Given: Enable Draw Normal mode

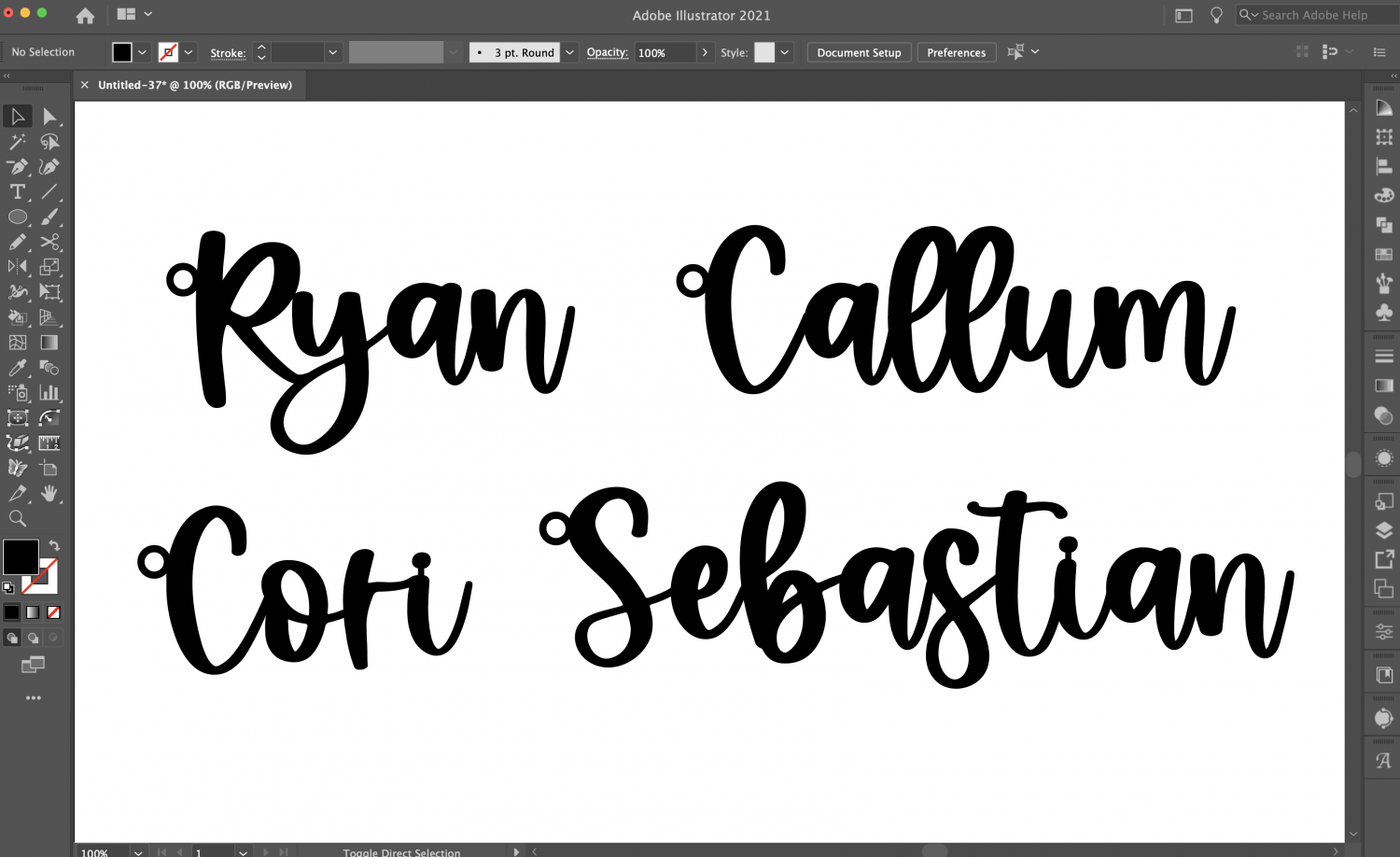Looking at the screenshot, I should click(x=12, y=639).
